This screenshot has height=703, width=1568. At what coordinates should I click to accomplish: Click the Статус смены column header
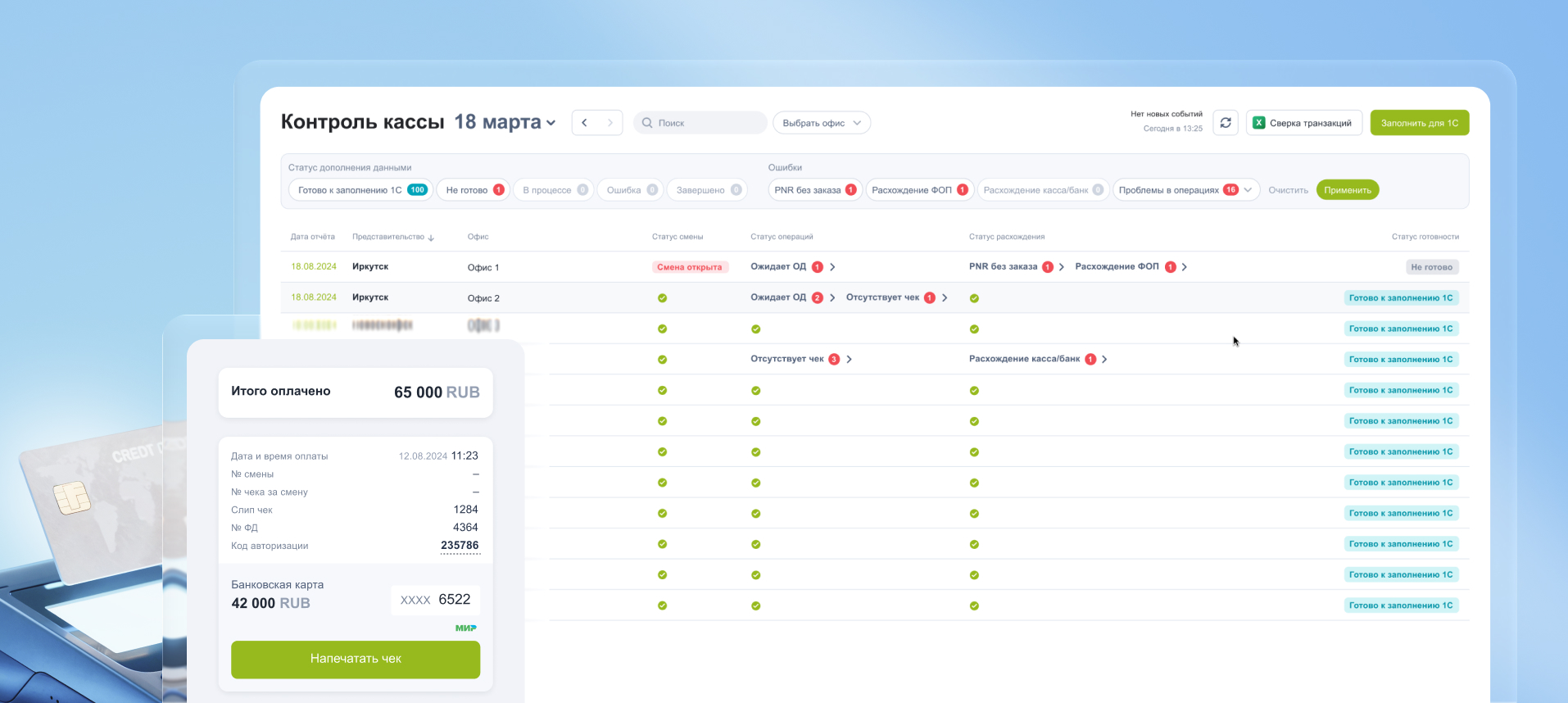click(x=677, y=237)
